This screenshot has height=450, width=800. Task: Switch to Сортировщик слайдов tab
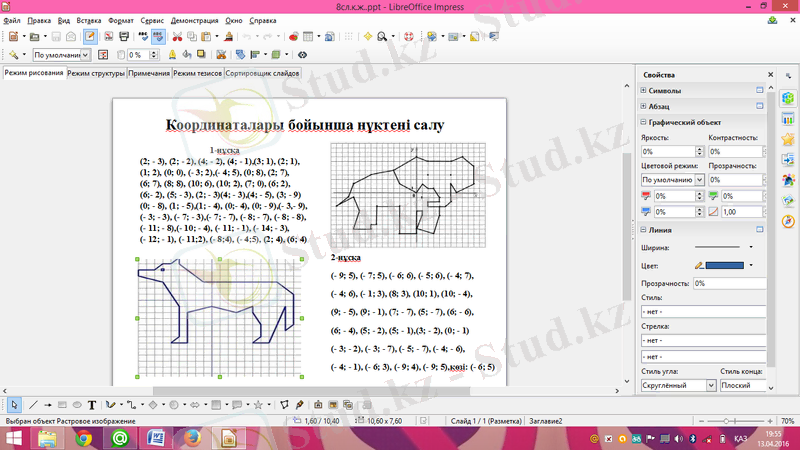click(260, 73)
